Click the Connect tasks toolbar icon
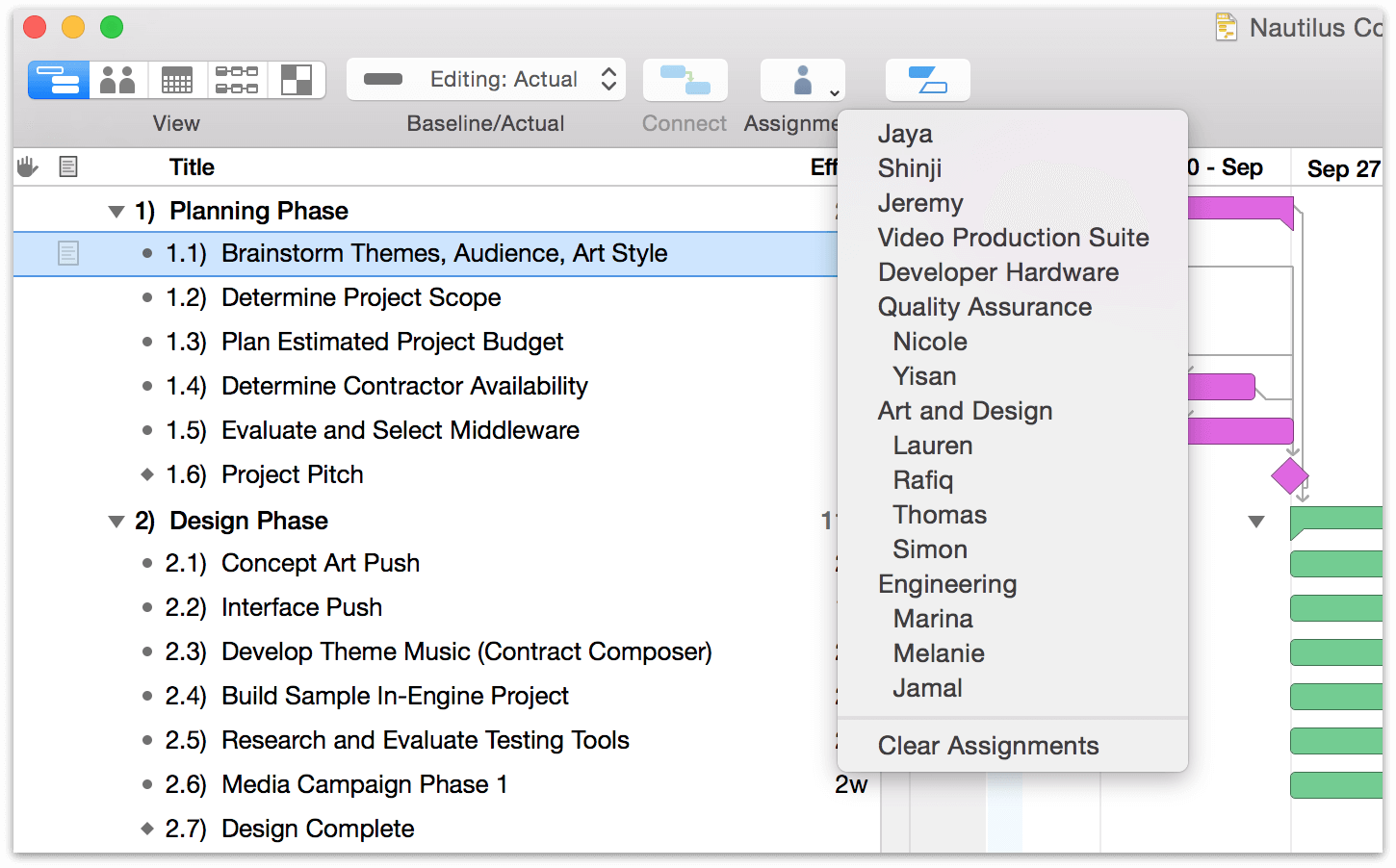1396x868 pixels. (685, 80)
